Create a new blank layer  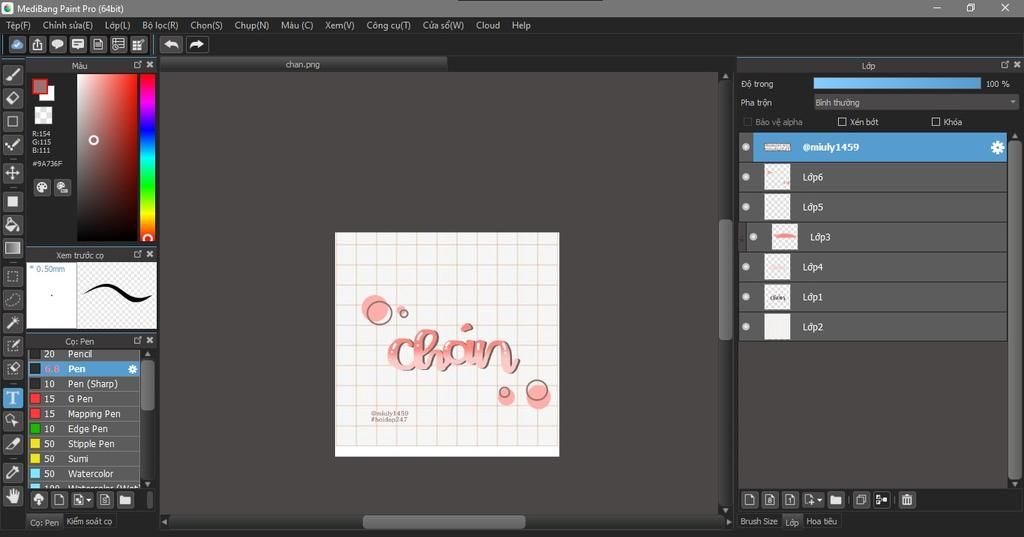(750, 500)
